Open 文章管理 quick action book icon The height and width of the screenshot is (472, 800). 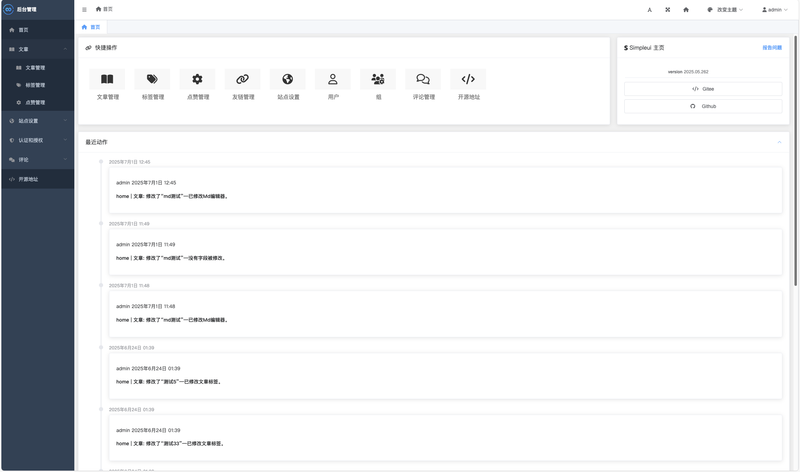(x=107, y=79)
